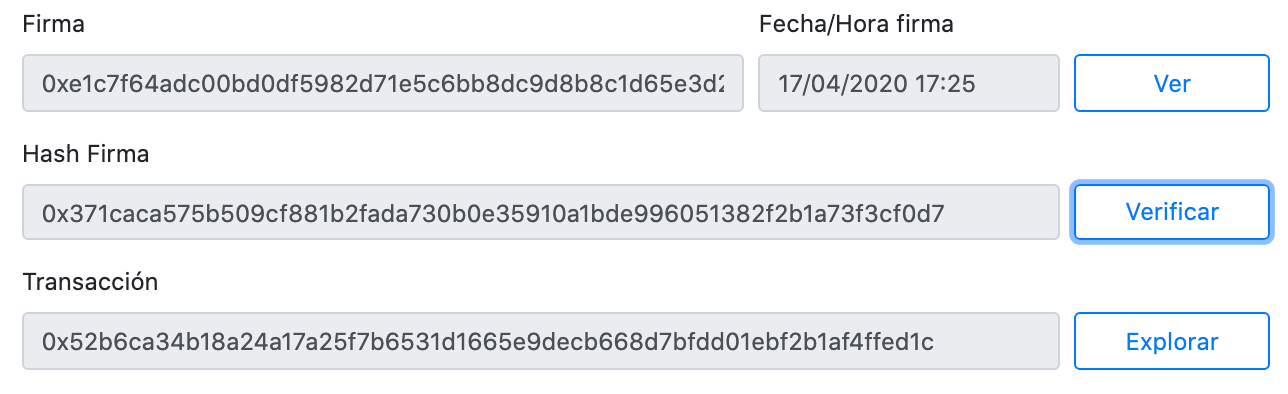View the signature using the Ver button
Screen dimensions: 1288x394
1171,83
